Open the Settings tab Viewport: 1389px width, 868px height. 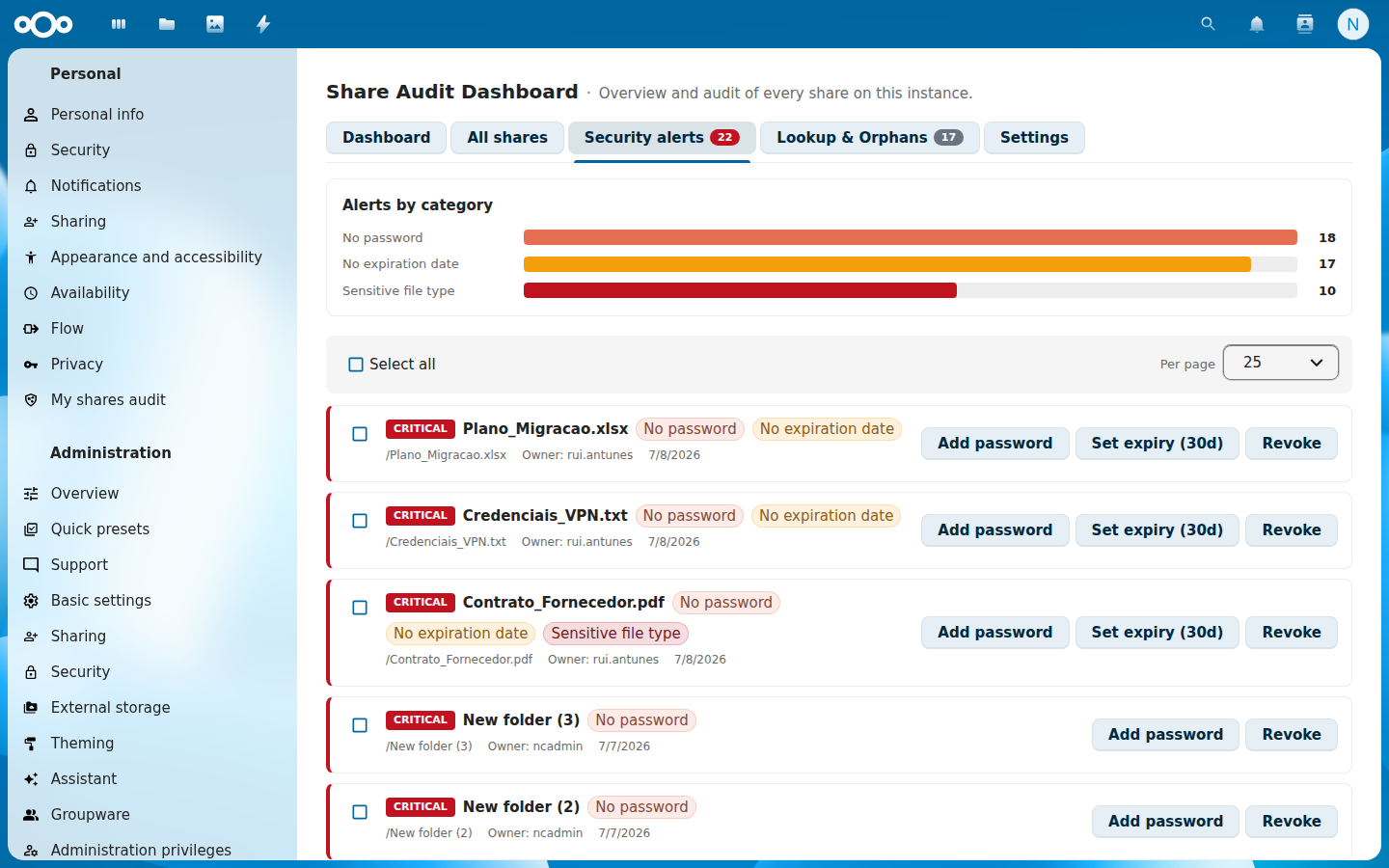click(x=1034, y=138)
